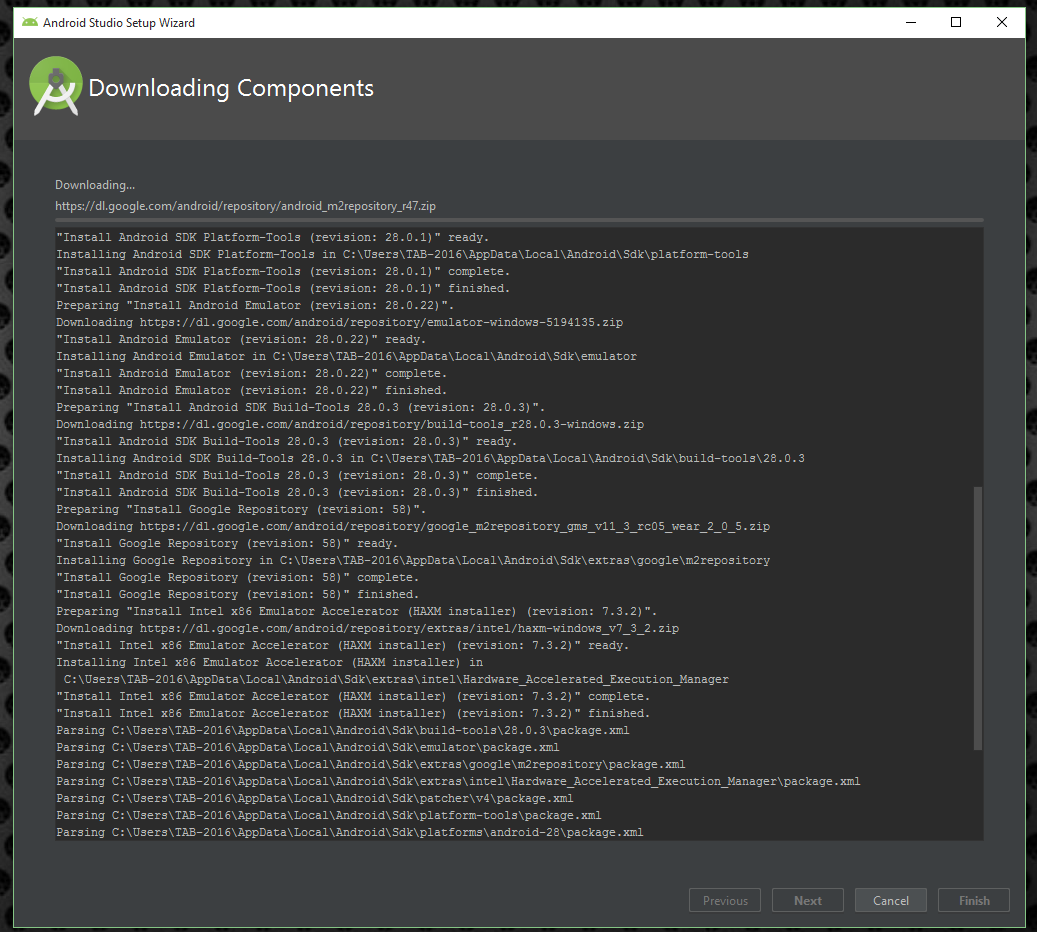This screenshot has width=1037, height=932.
Task: Select the haxm-windows_v7_3_2.zip download log line
Action: 368,628
